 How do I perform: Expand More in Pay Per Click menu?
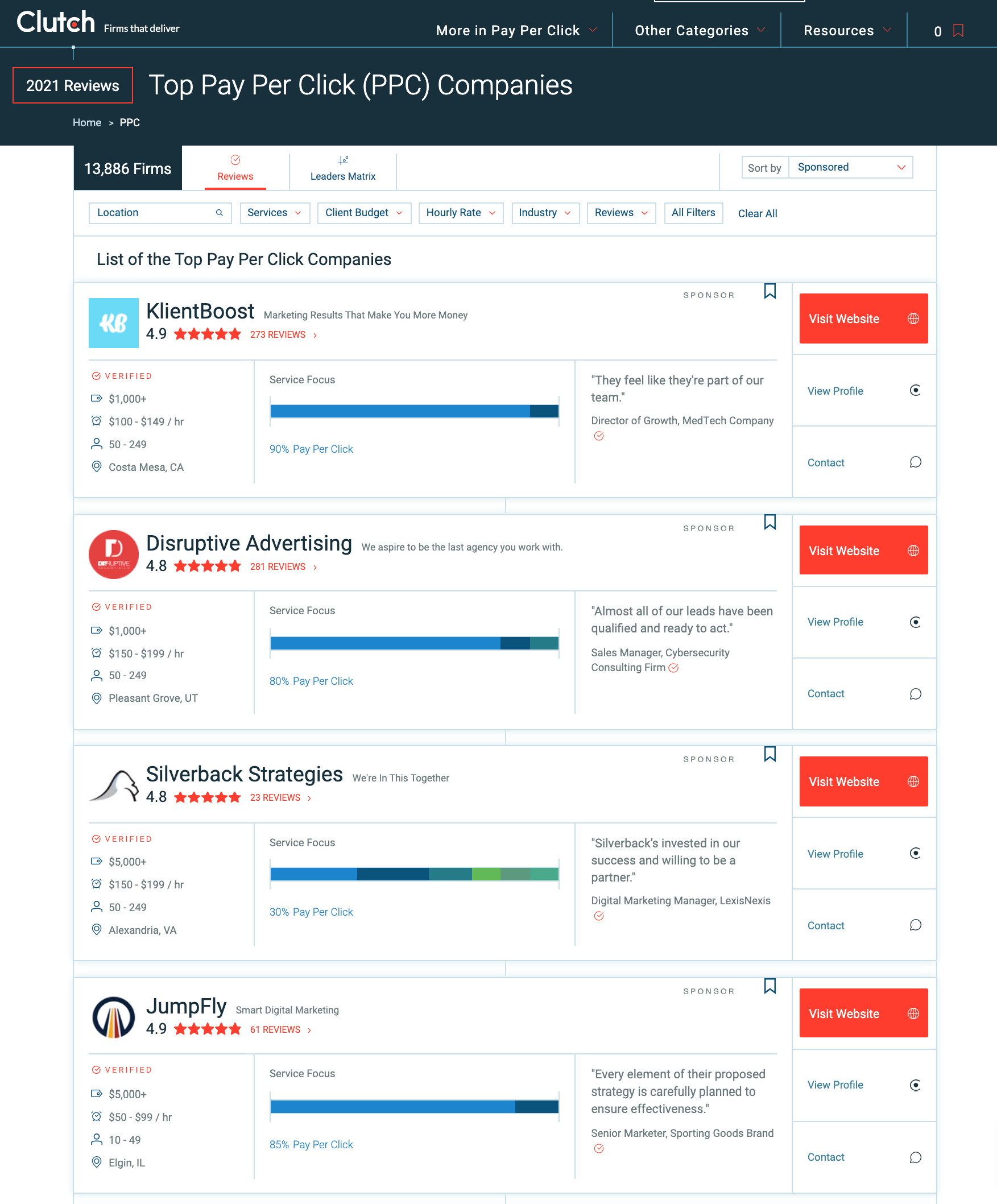coord(516,30)
